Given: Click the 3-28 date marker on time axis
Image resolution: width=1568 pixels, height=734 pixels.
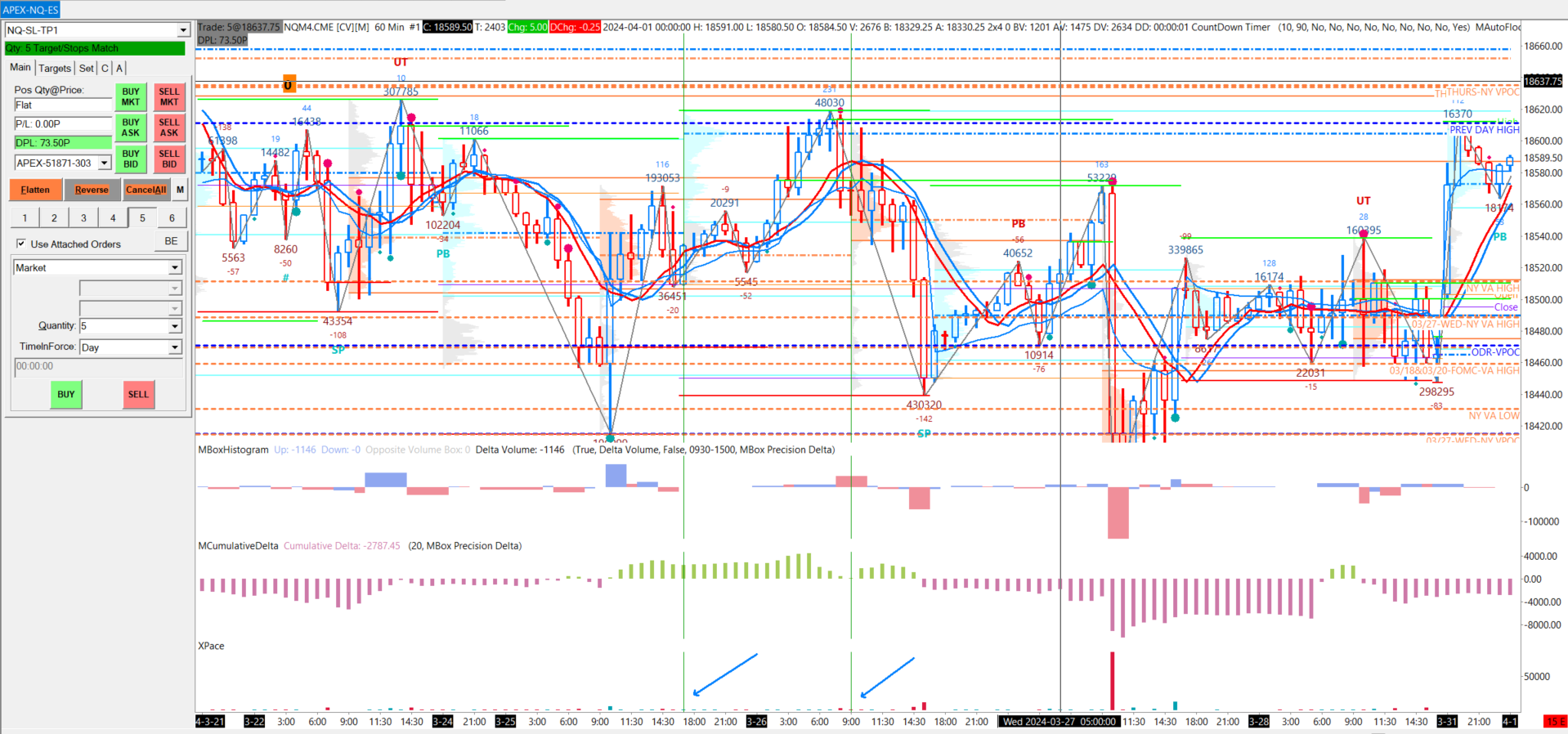Looking at the screenshot, I should [x=1259, y=721].
